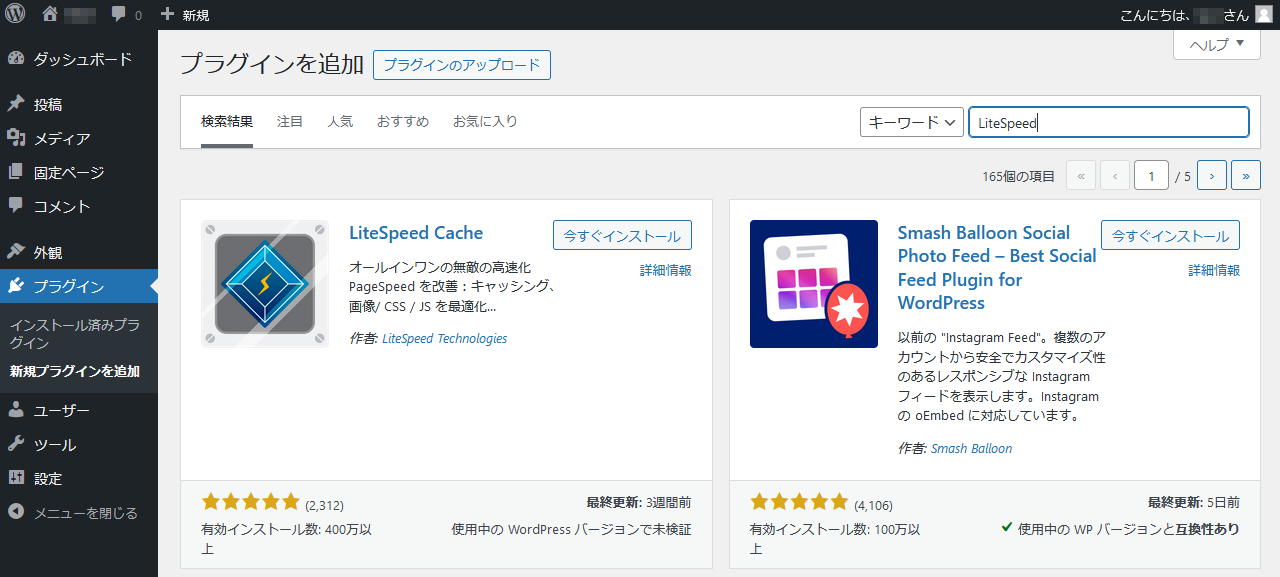Click LiteSpeed Cache star rating
Image resolution: width=1280 pixels, height=577 pixels.
coord(251,502)
